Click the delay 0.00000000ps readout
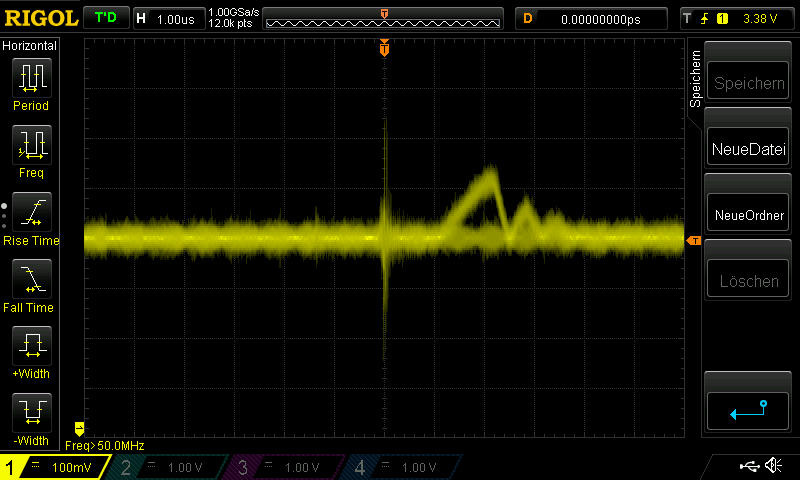 [x=591, y=19]
